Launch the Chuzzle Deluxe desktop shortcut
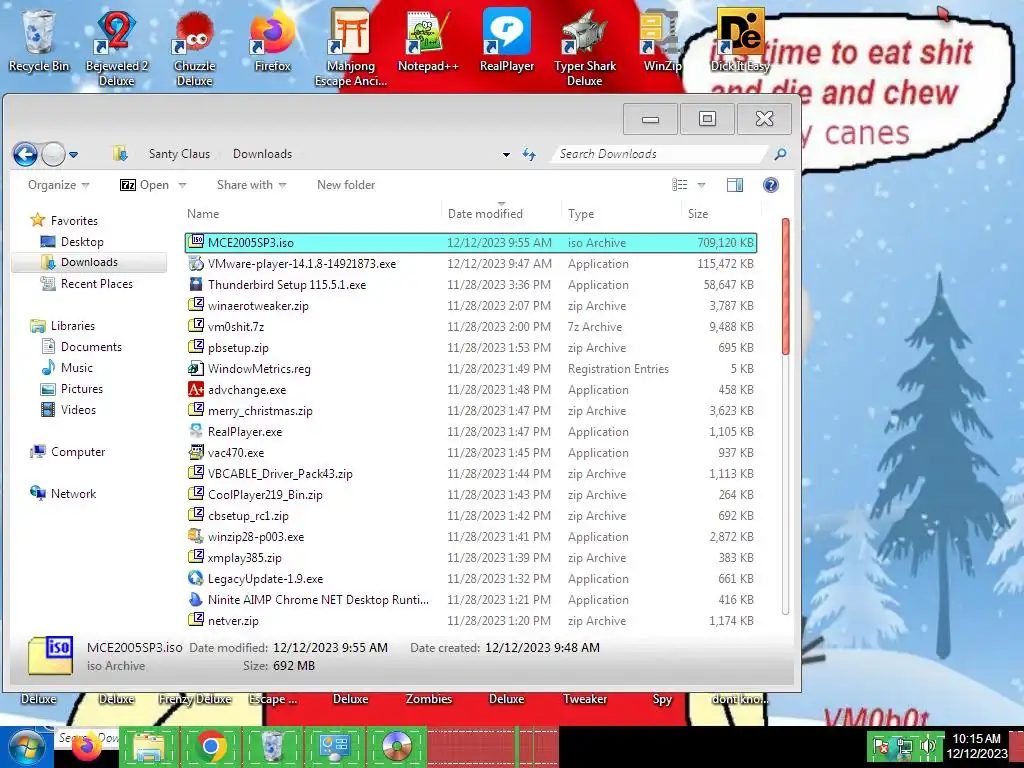This screenshot has height=768, width=1024. coord(195,48)
